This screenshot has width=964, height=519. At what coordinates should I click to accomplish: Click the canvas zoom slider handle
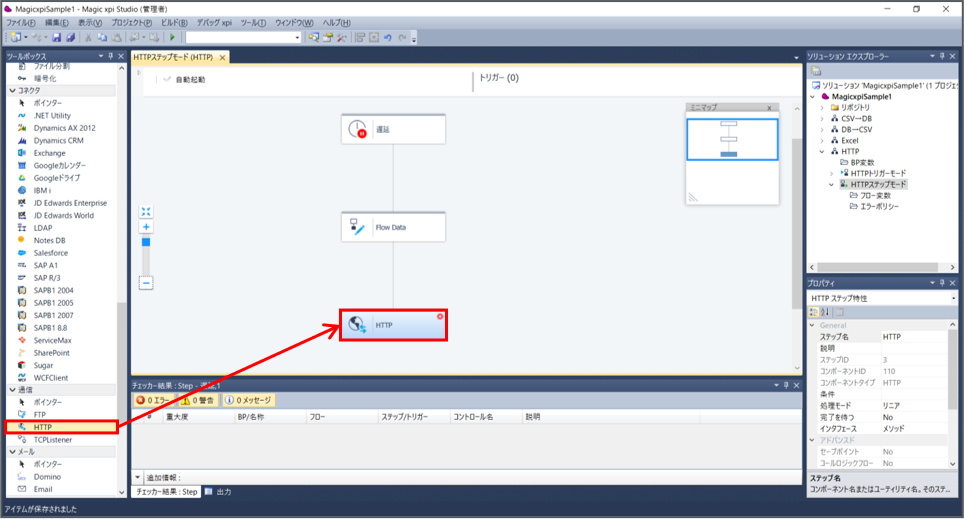pos(146,242)
